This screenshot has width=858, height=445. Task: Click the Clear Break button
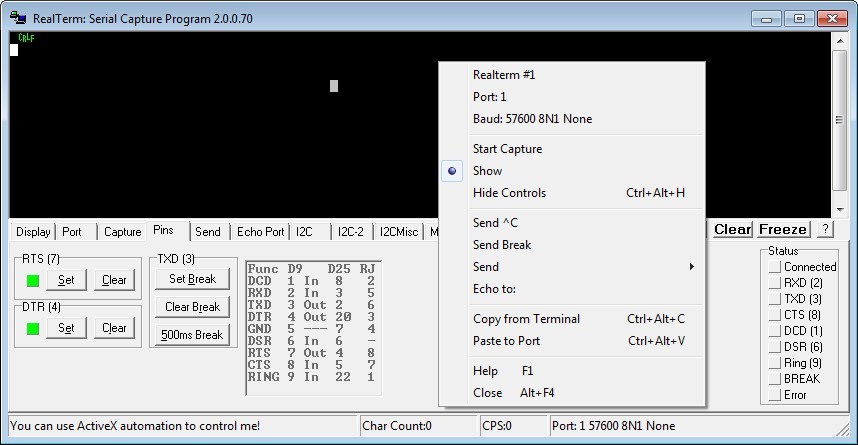tap(192, 307)
